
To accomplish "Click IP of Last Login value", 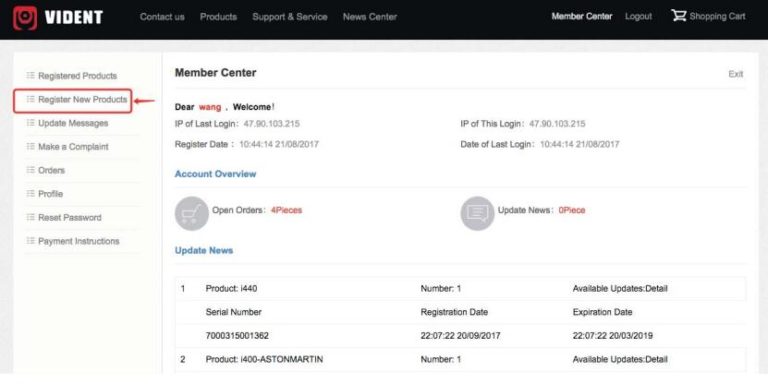I will [x=271, y=124].
